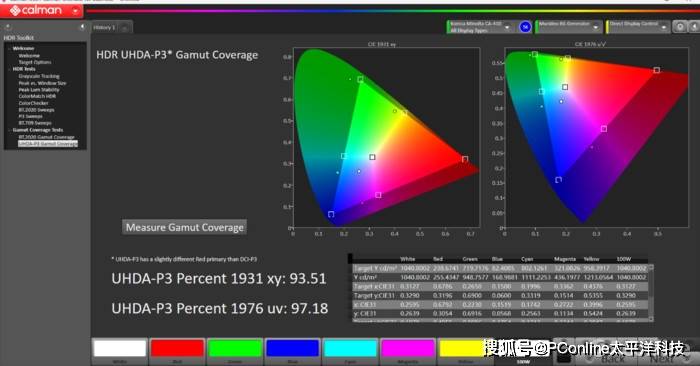
Task: Click the data table vertical scrollbar
Action: click(651, 292)
